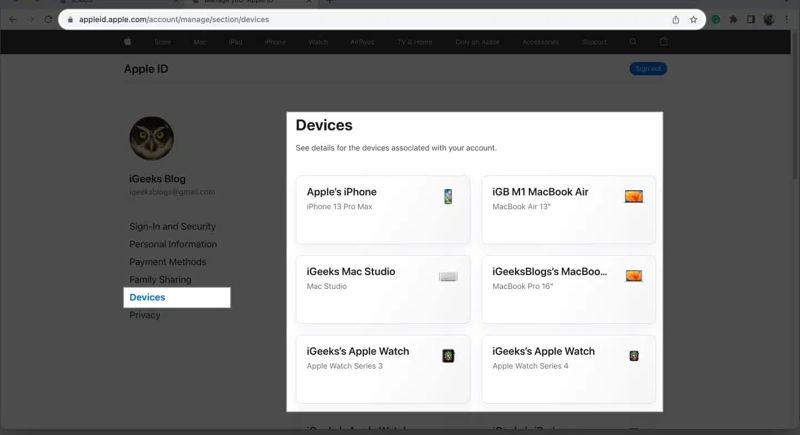Click the green extension icon in toolbar
The width and height of the screenshot is (800, 435).
(x=716, y=19)
